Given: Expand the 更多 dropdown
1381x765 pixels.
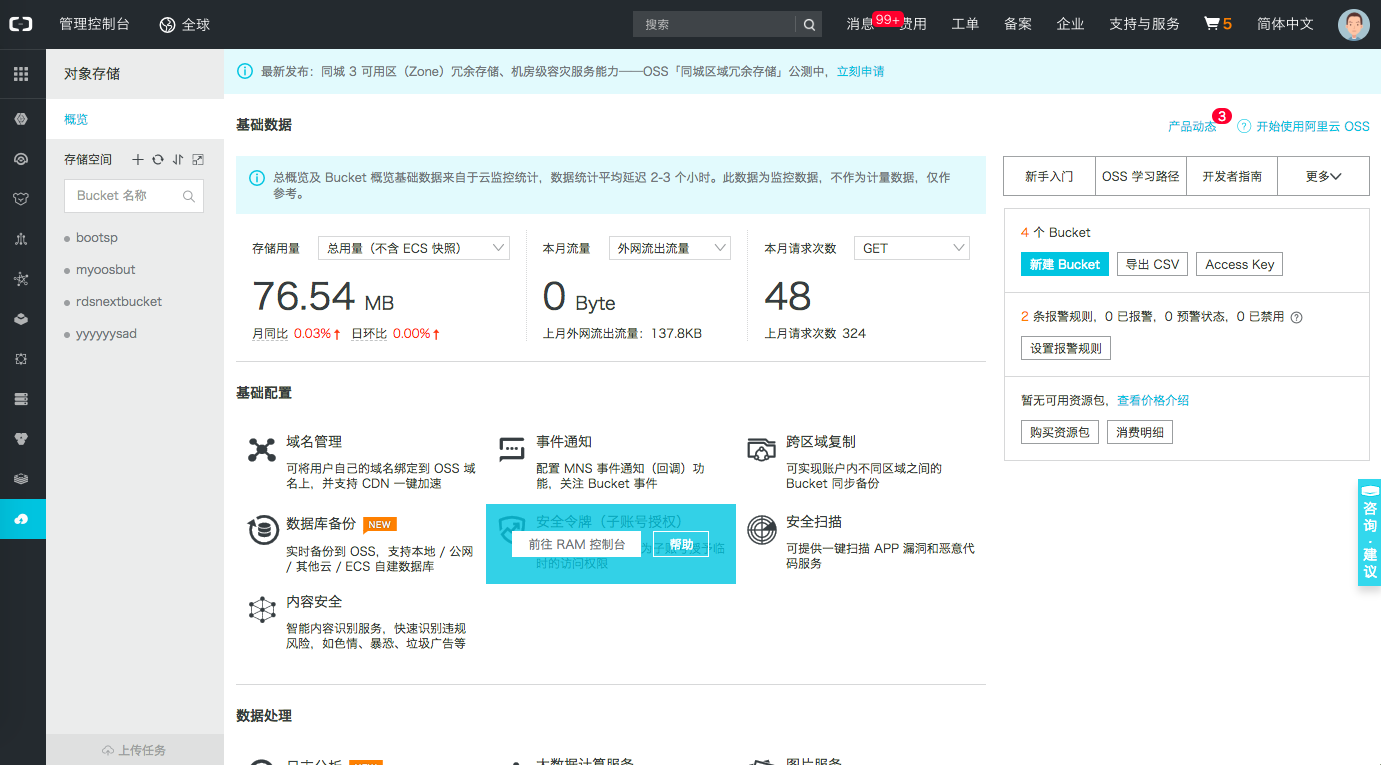Looking at the screenshot, I should (1323, 176).
